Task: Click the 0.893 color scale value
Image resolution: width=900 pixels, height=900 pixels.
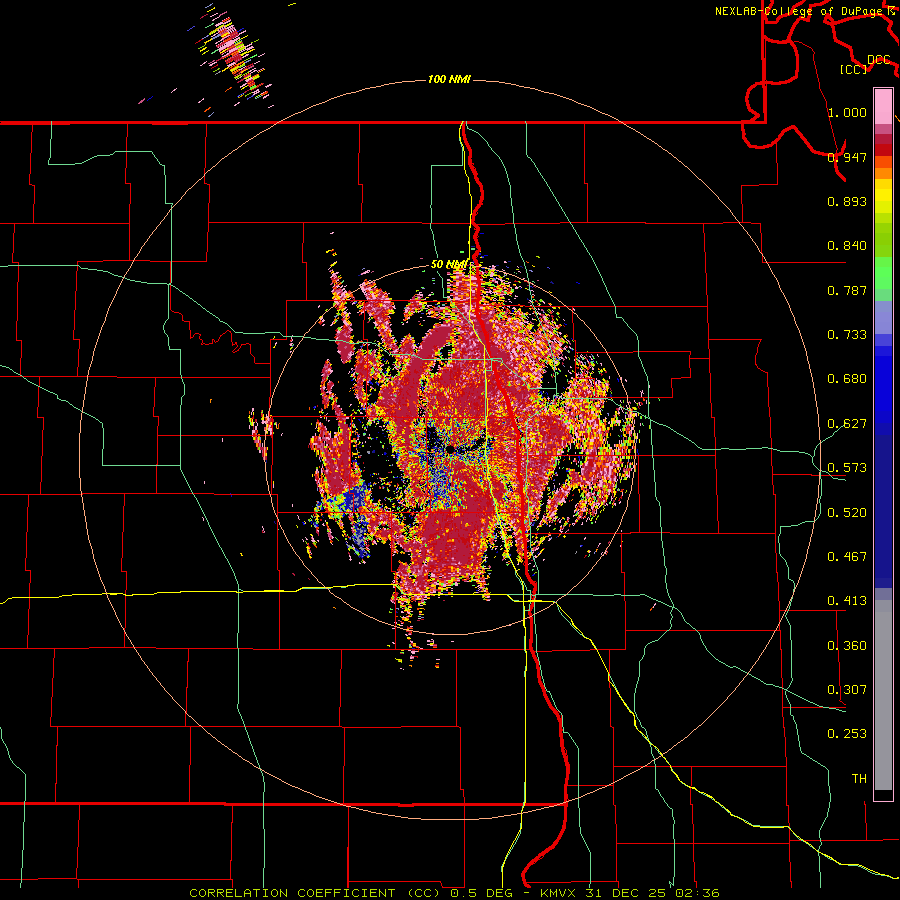Action: (x=847, y=201)
